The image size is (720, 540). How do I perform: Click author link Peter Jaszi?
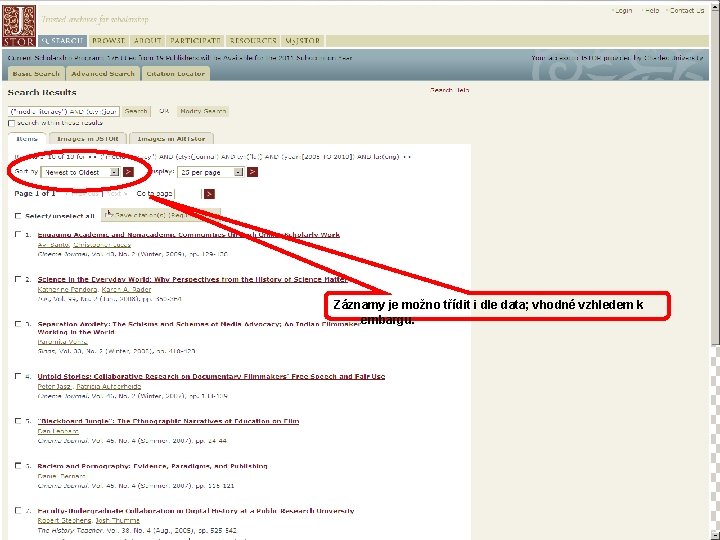pyautogui.click(x=54, y=387)
